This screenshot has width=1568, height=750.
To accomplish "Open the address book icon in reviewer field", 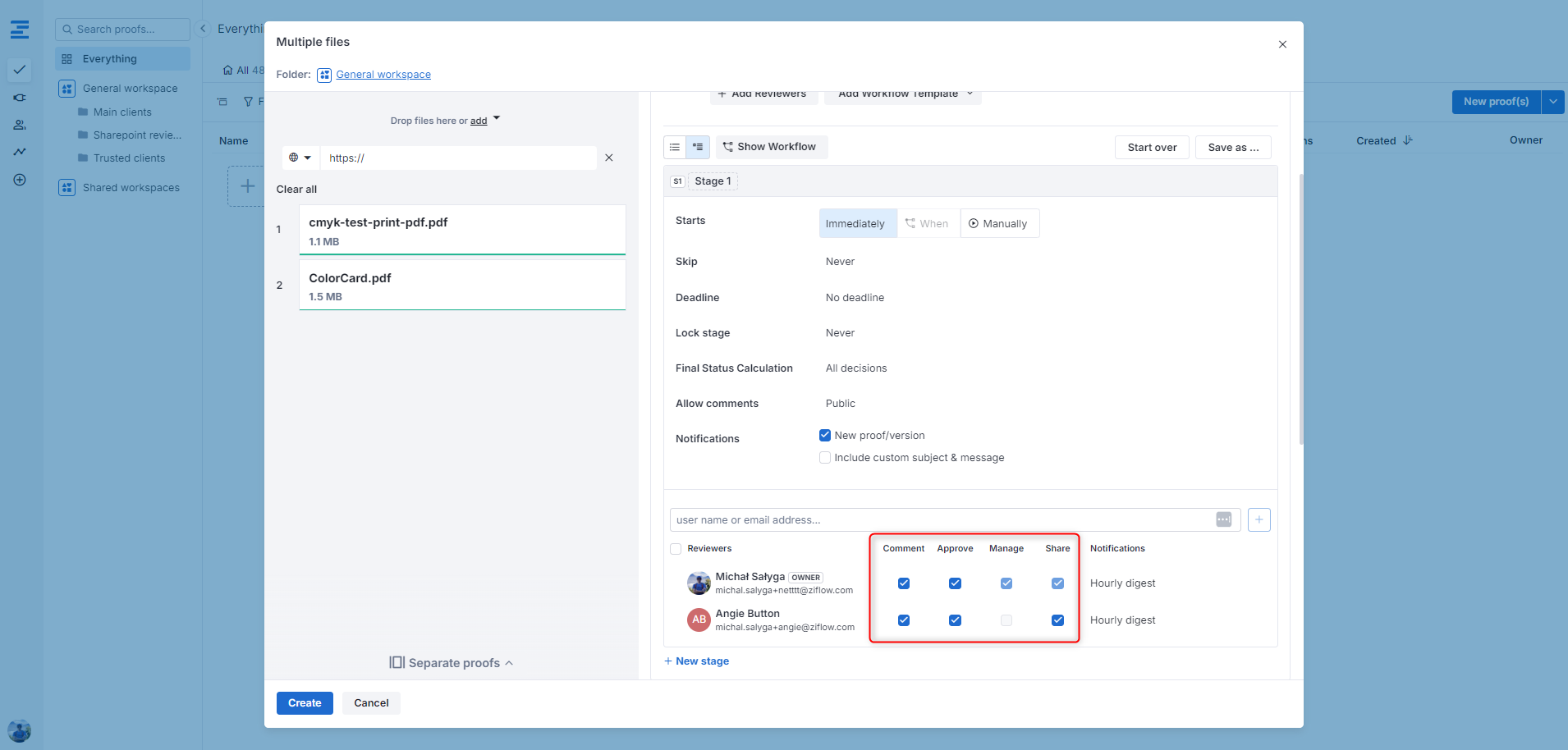I will tap(1223, 519).
